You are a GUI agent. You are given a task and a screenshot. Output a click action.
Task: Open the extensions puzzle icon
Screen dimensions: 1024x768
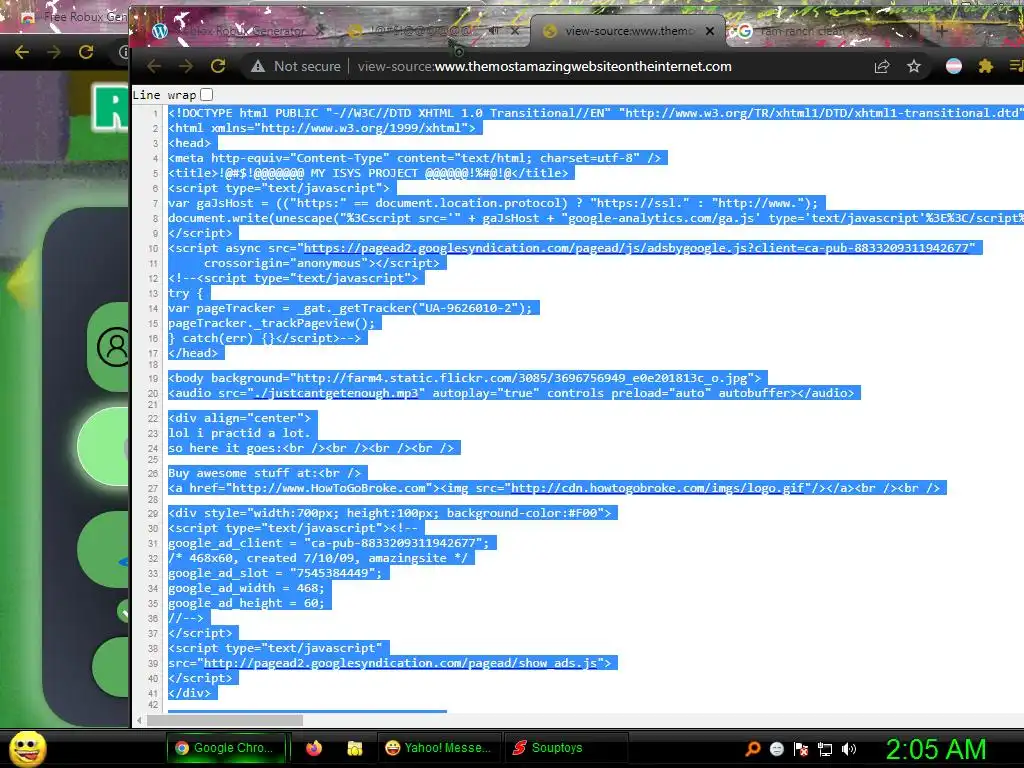coord(985,66)
